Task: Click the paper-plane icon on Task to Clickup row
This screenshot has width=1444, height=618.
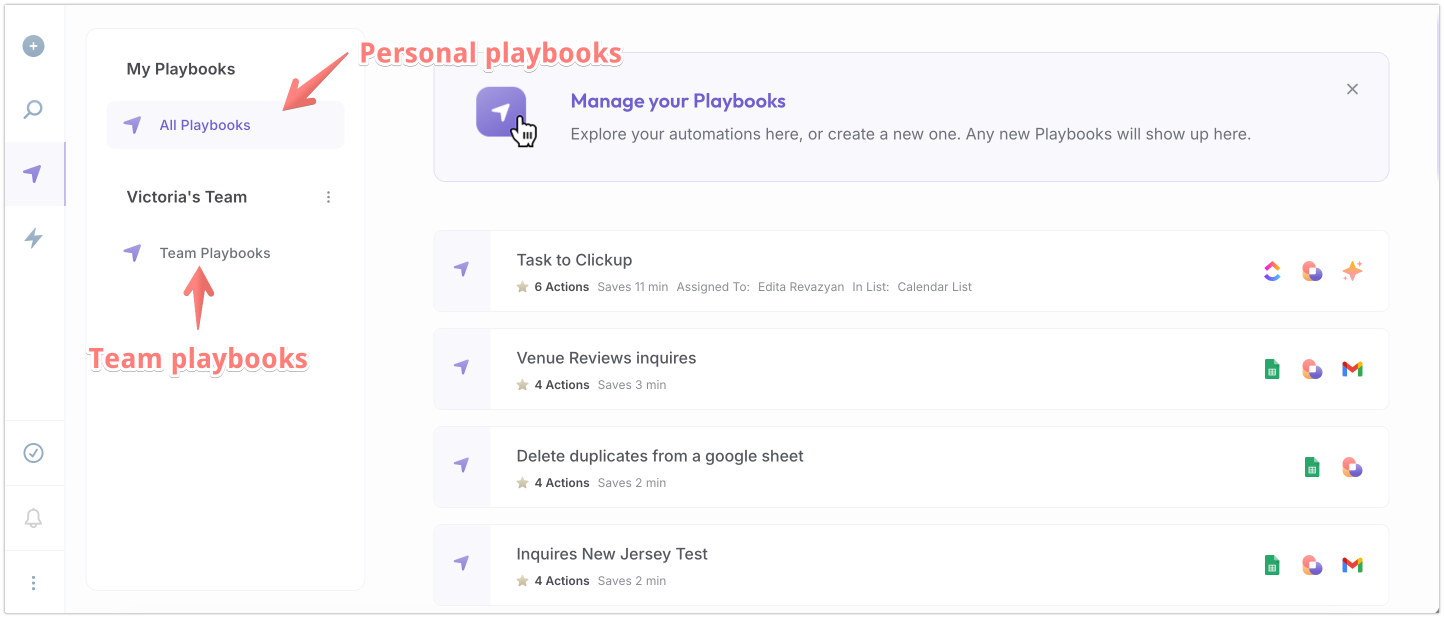Action: tap(461, 269)
